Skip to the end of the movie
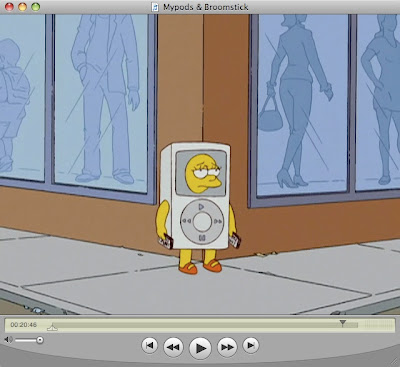Image resolution: width=400 pixels, height=367 pixels. click(251, 345)
